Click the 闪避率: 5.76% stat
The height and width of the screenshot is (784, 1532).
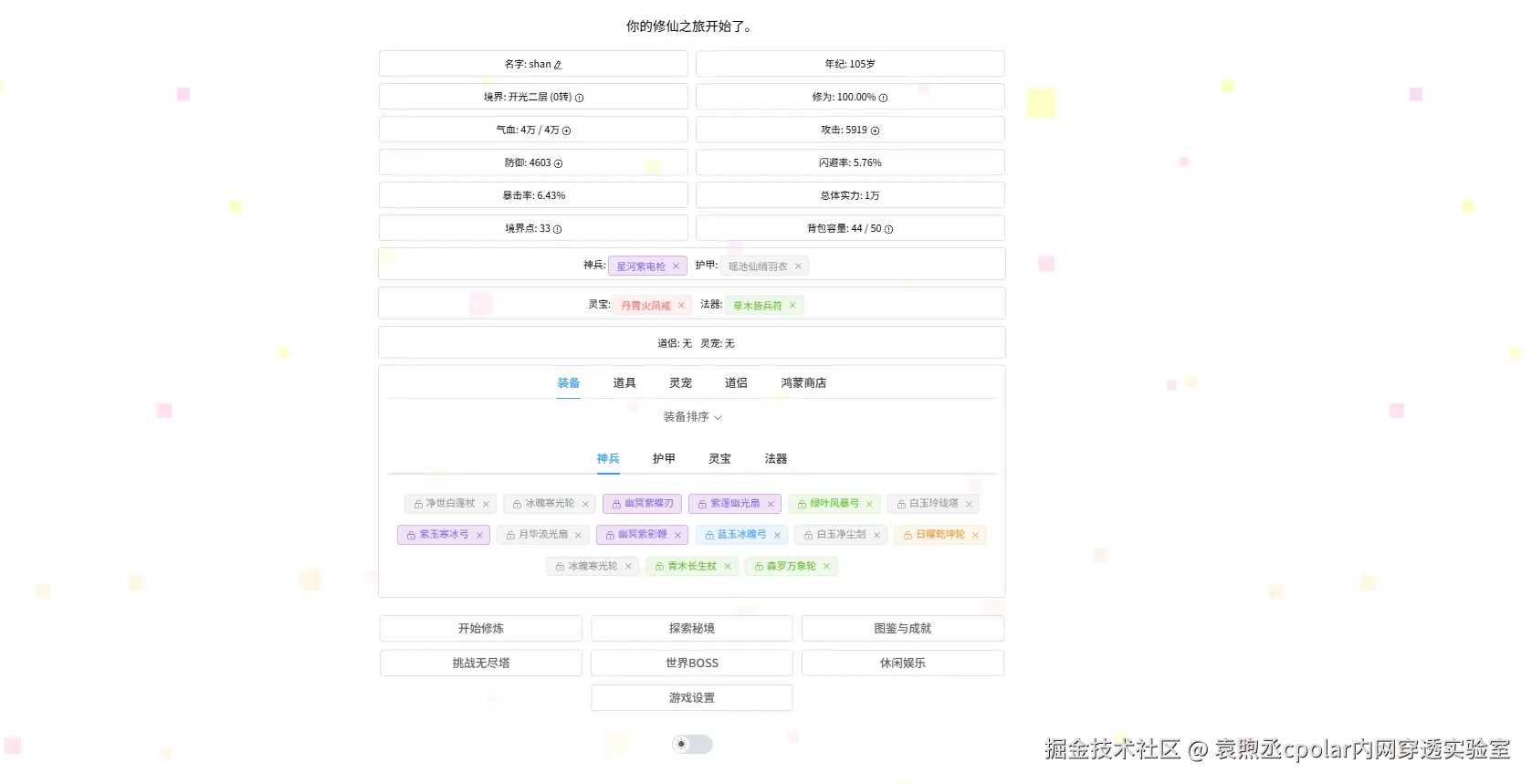click(850, 162)
